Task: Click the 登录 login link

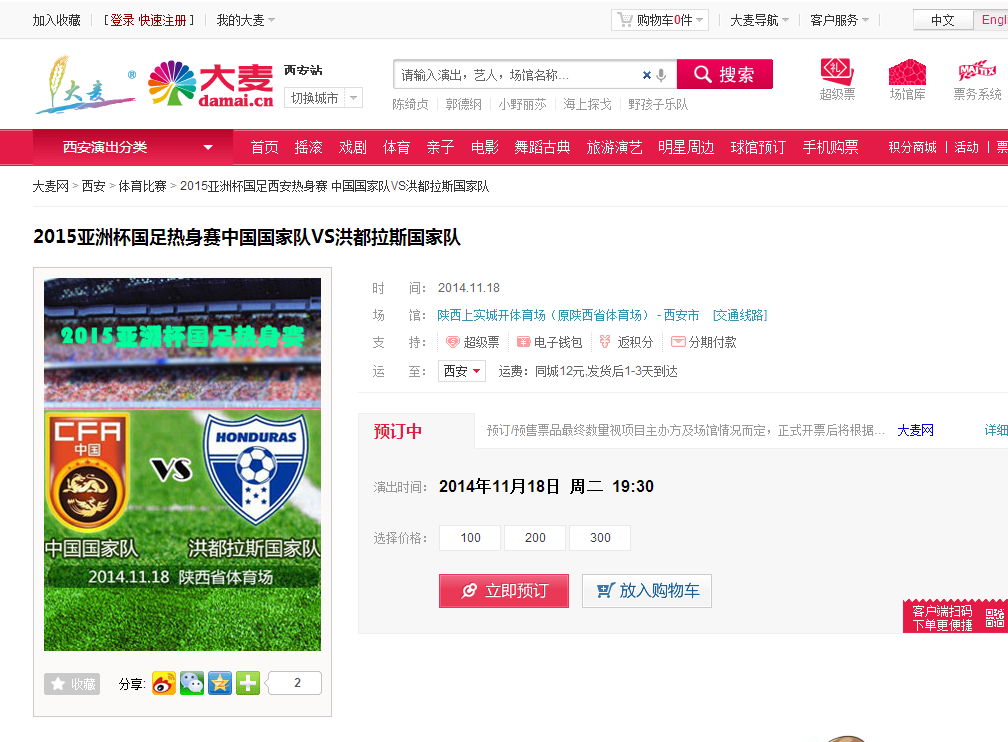Action: point(122,21)
